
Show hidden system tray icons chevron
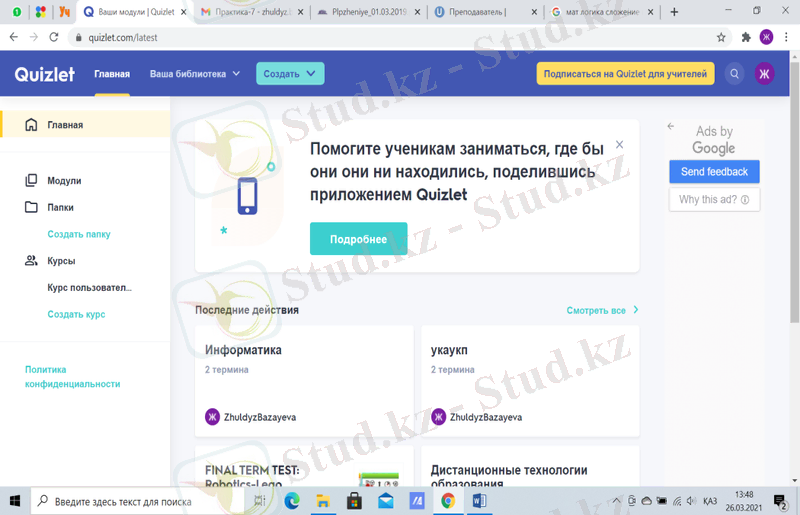coord(616,501)
